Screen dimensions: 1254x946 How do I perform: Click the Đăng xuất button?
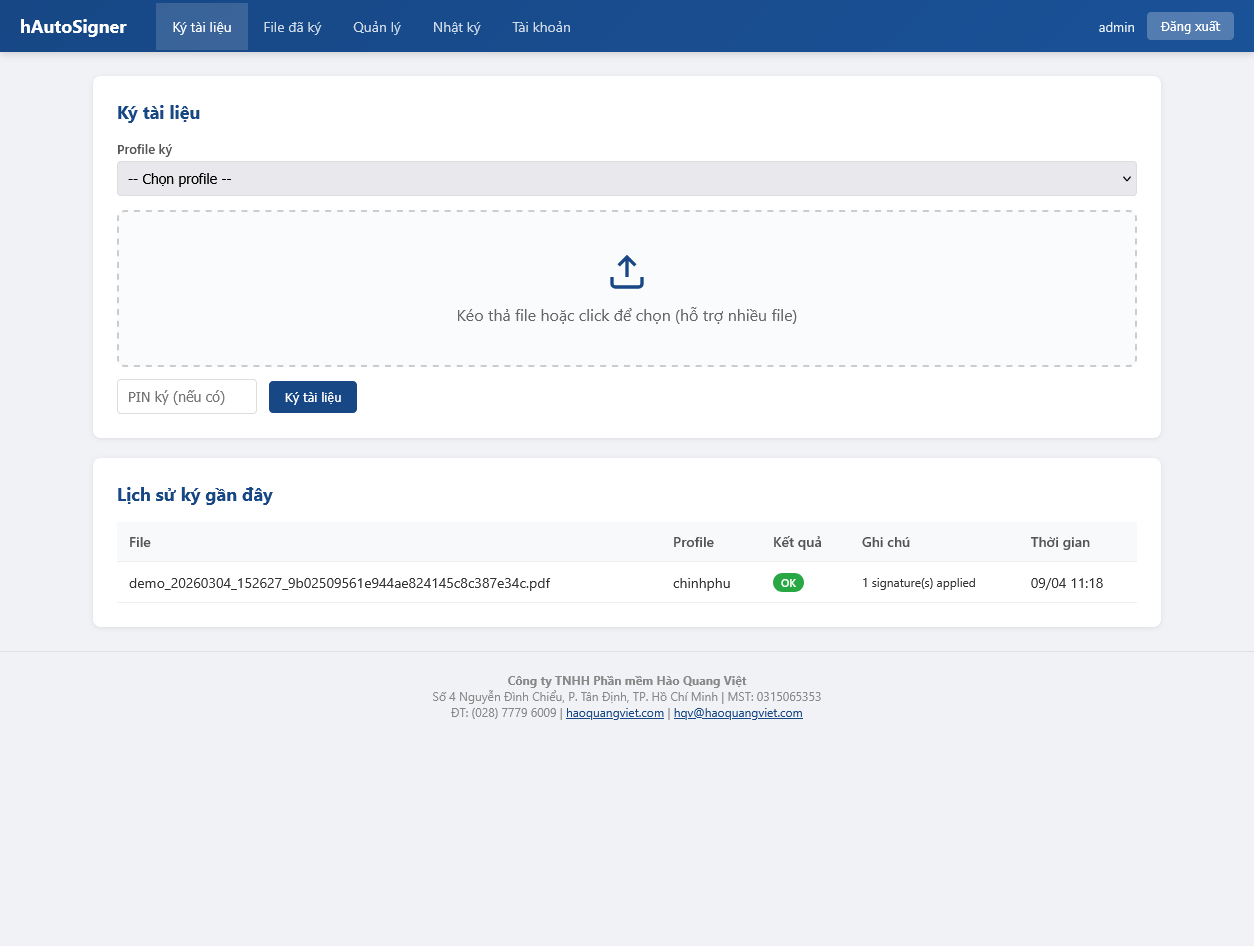tap(1190, 26)
